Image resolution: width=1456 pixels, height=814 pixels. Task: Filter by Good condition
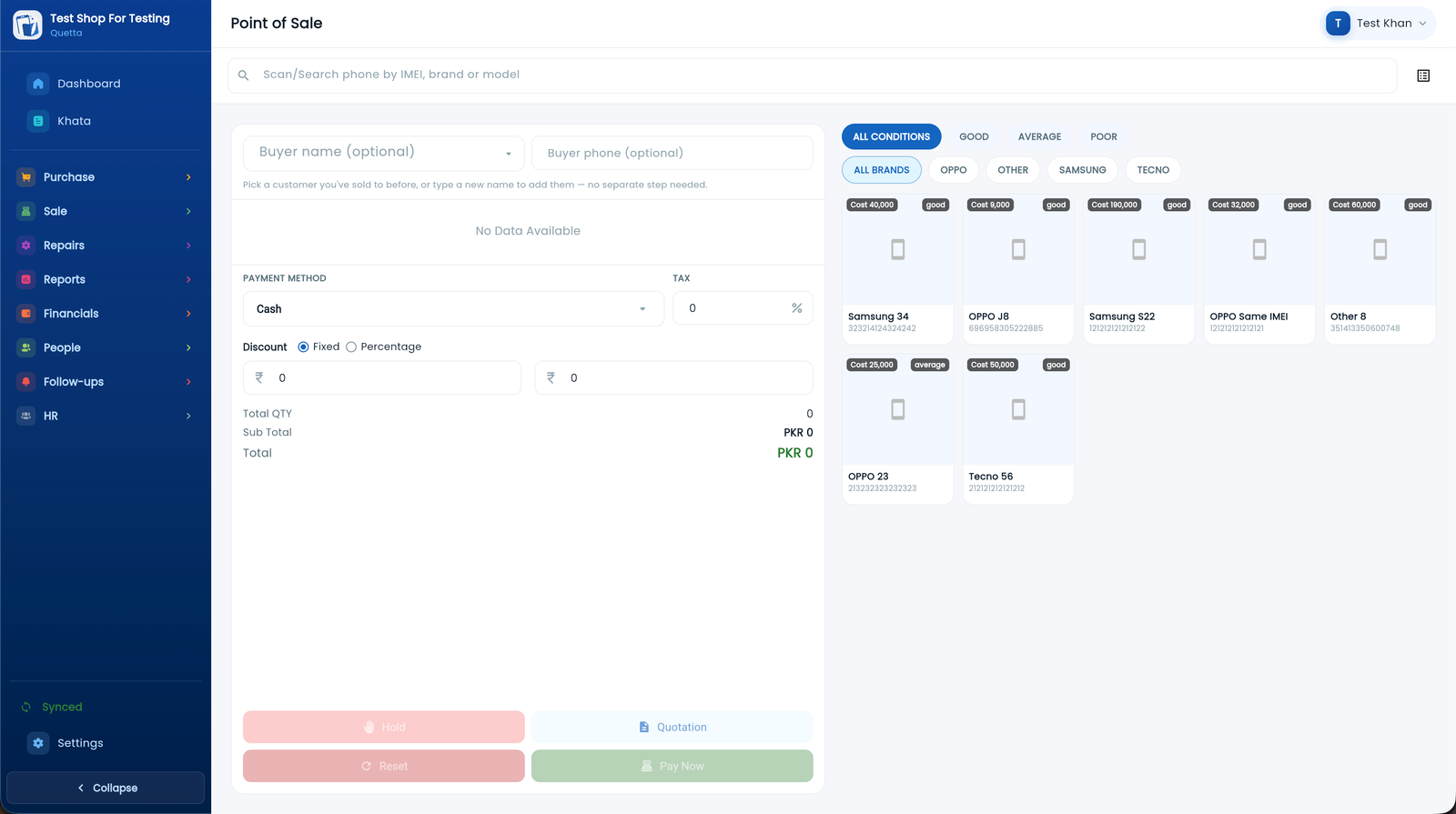974,136
